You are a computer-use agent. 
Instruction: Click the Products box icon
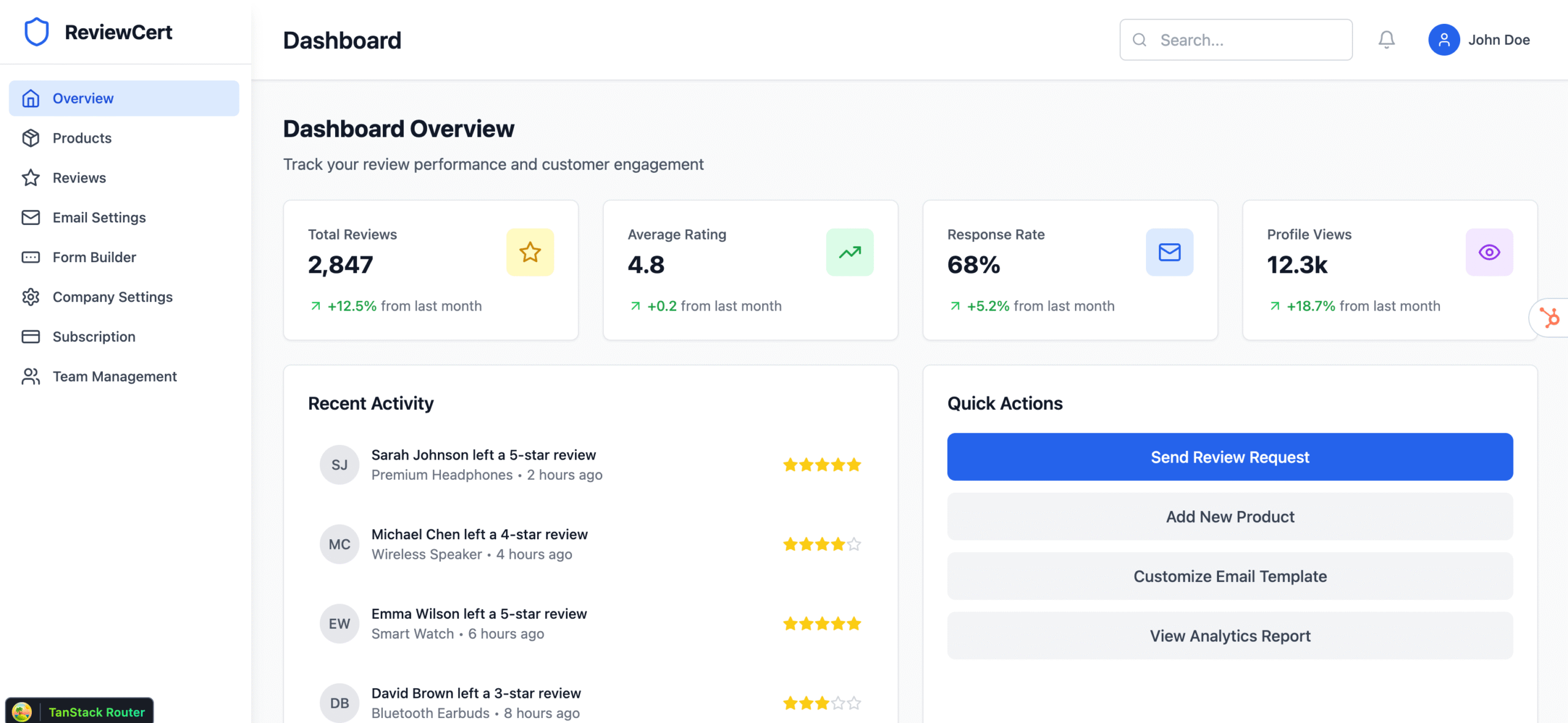tap(31, 138)
